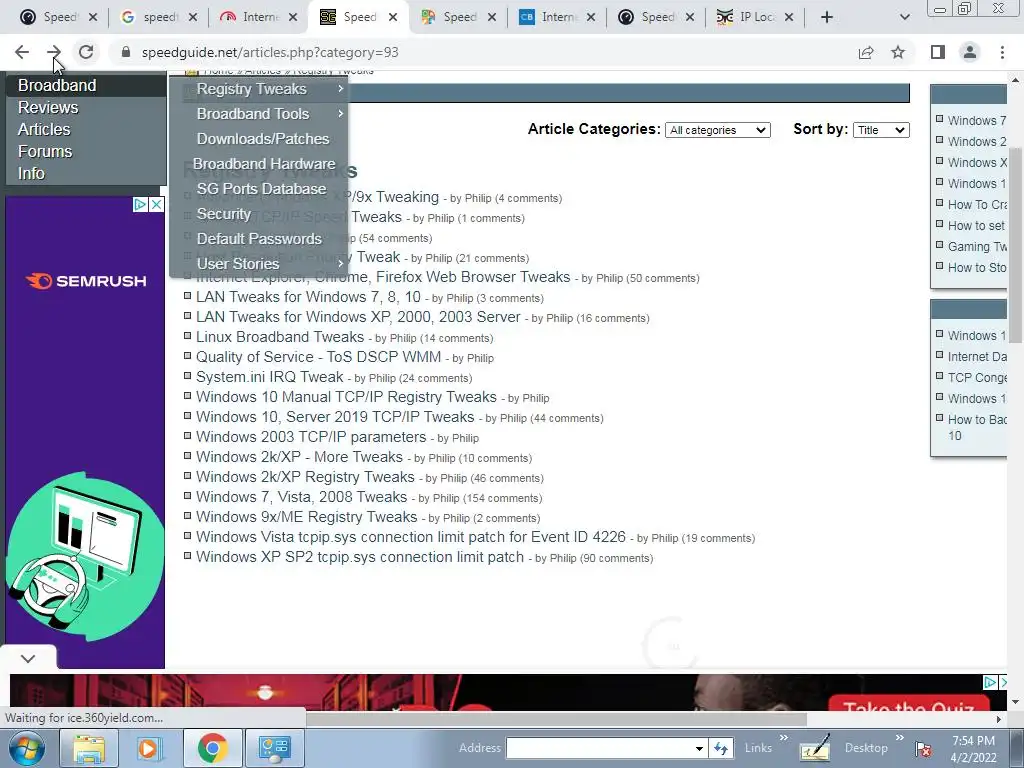Bookmark this page with the star icon
Image resolution: width=1024 pixels, height=768 pixels.
coord(898,52)
